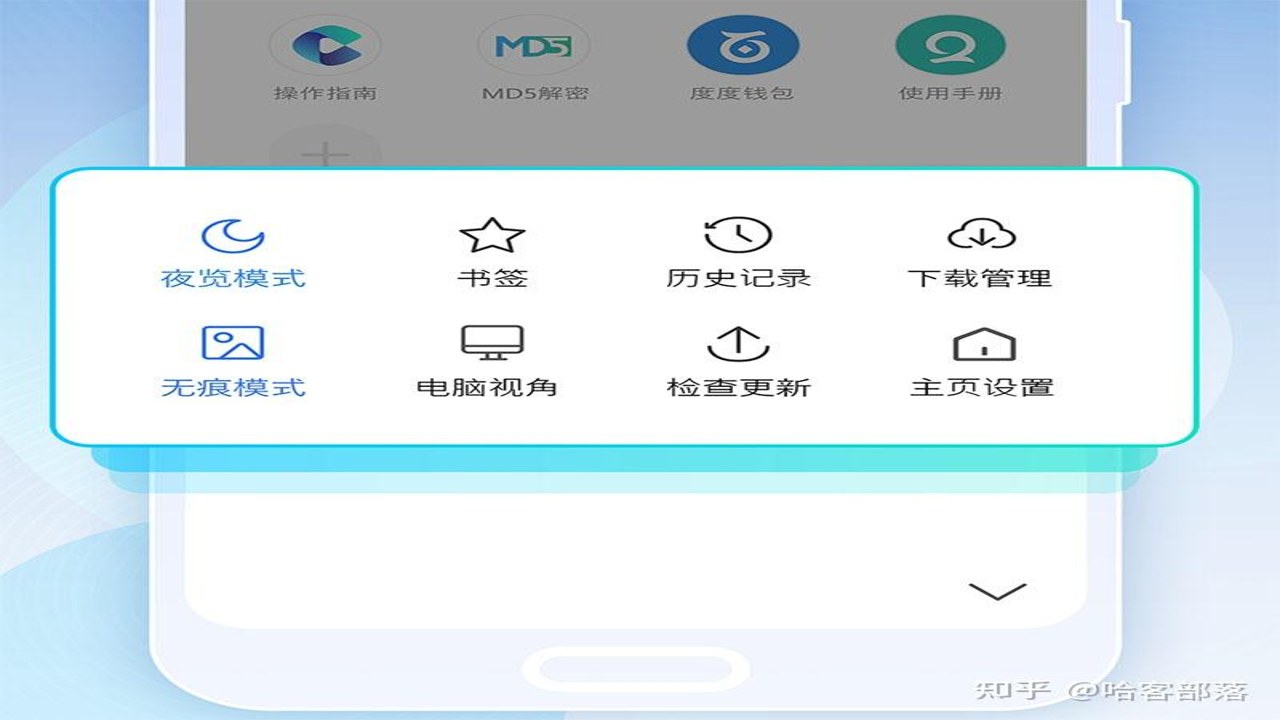1280x720 pixels.
Task: Switch to desktop view monitor icon
Action: point(492,343)
